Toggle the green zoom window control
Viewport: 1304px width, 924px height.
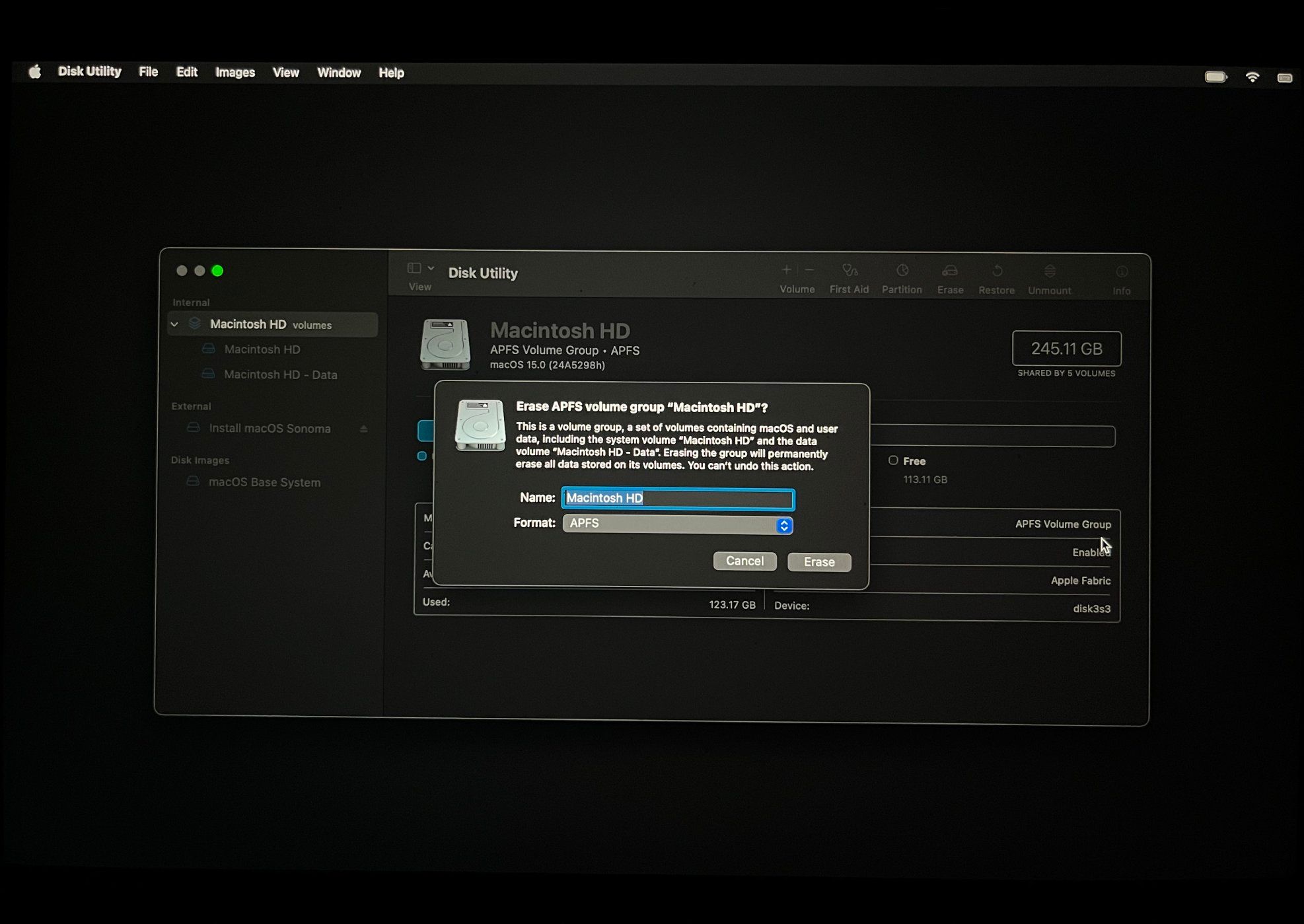pyautogui.click(x=218, y=271)
